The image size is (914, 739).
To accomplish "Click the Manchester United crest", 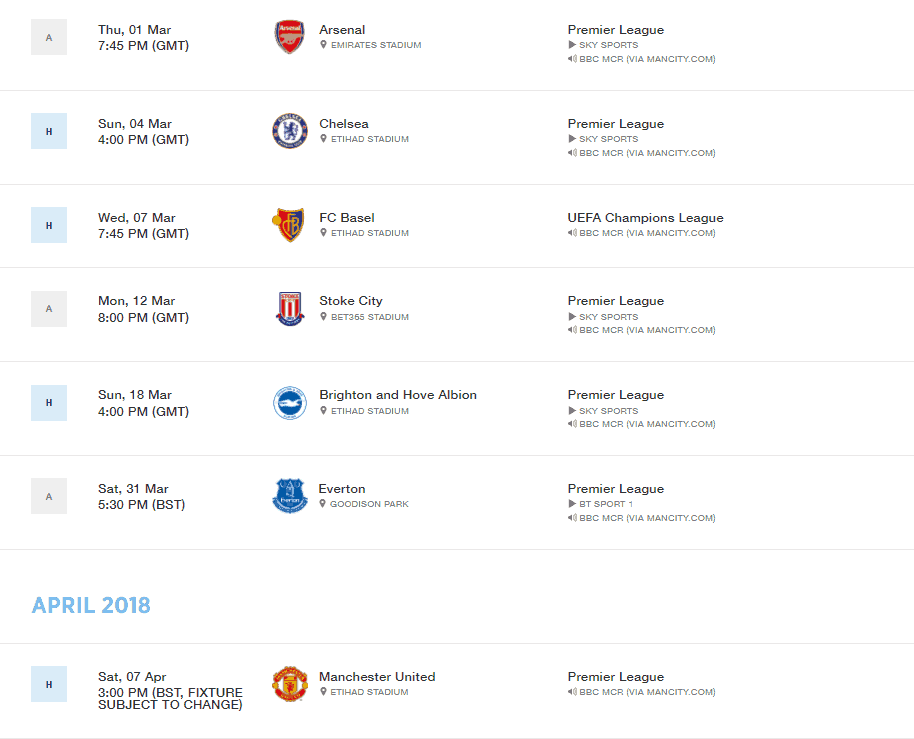I will [290, 684].
